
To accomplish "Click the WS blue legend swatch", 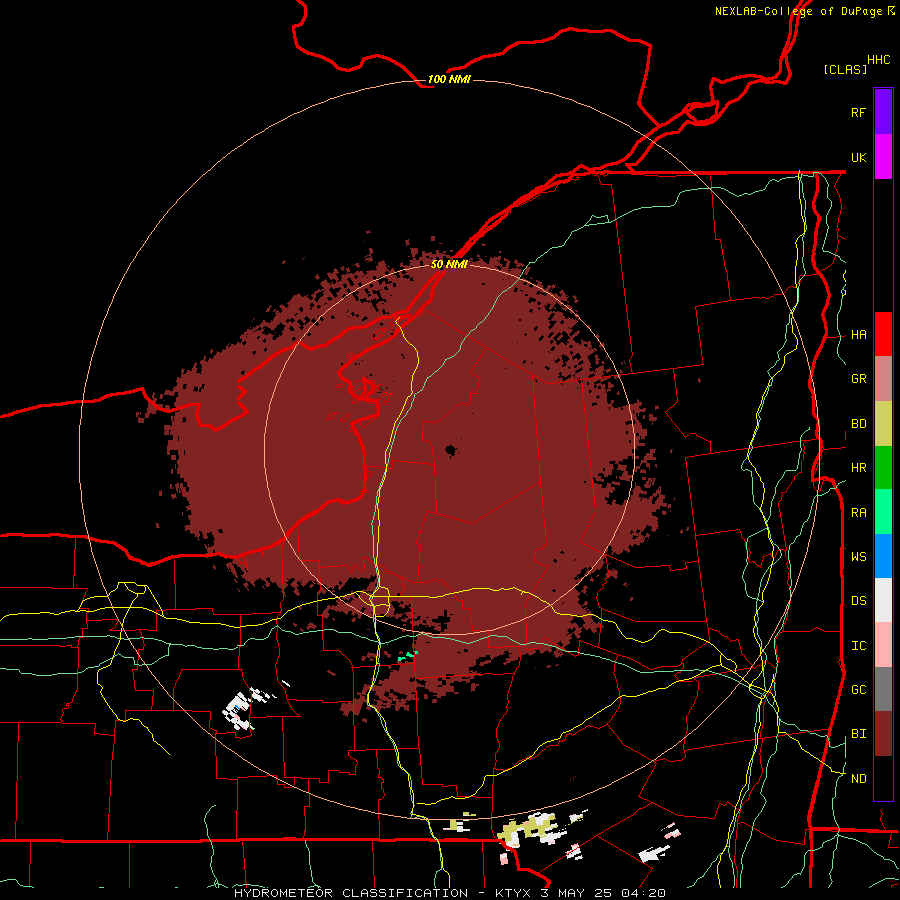I will pyautogui.click(x=883, y=556).
